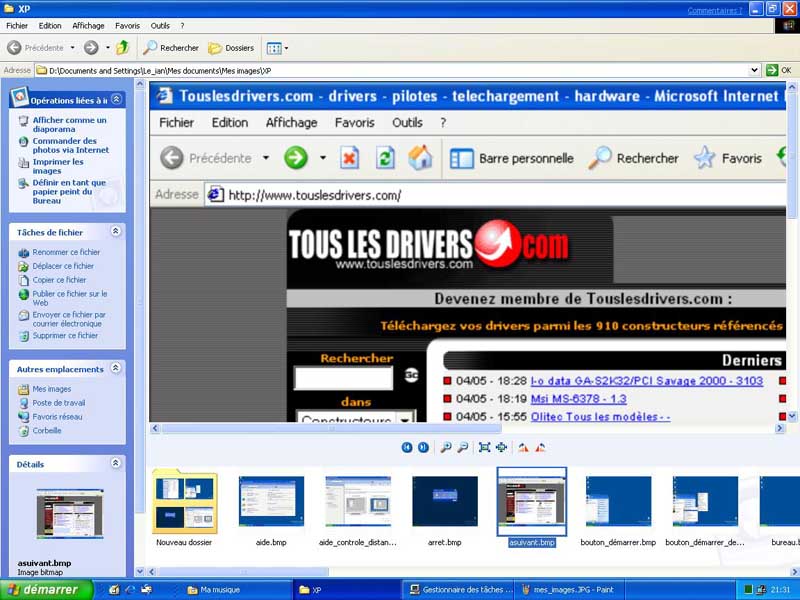Go to previous image in filmstrip

tap(407, 447)
